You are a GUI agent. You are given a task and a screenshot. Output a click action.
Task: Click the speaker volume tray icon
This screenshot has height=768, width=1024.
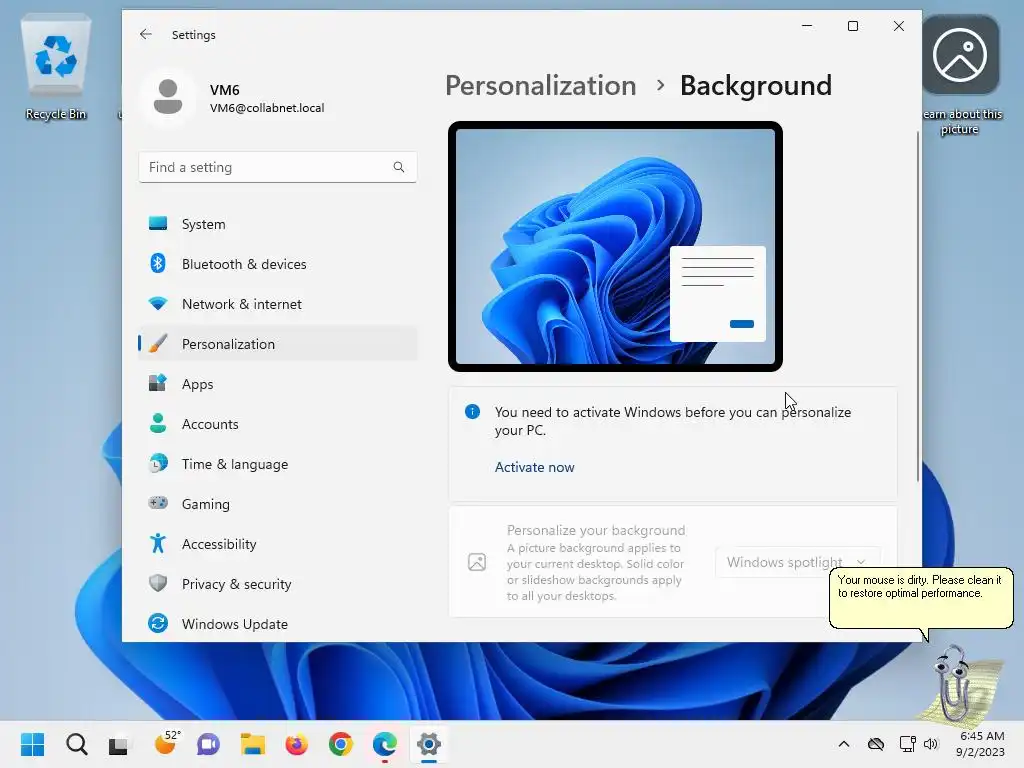pyautogui.click(x=931, y=744)
